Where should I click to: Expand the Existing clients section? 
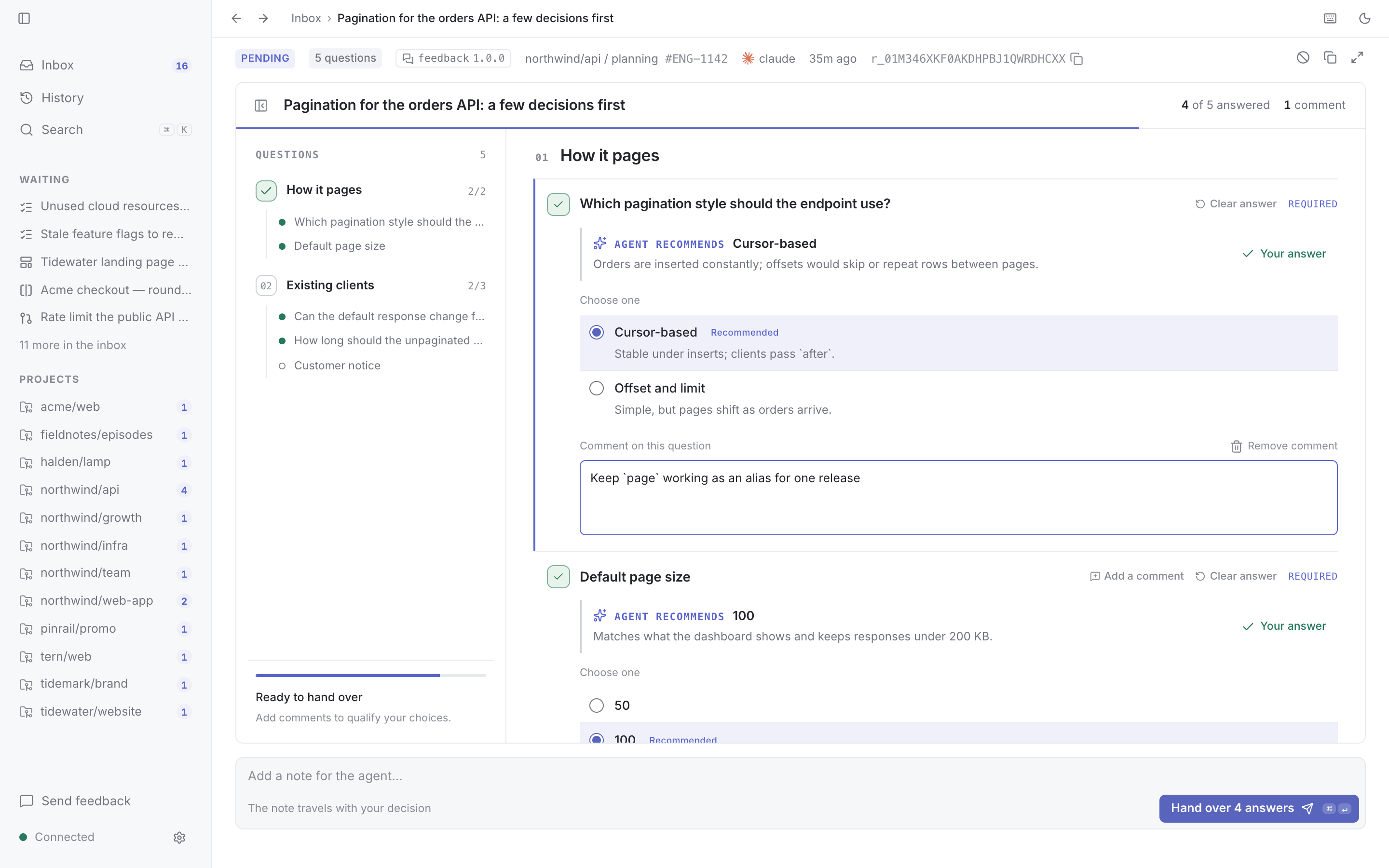pos(371,285)
